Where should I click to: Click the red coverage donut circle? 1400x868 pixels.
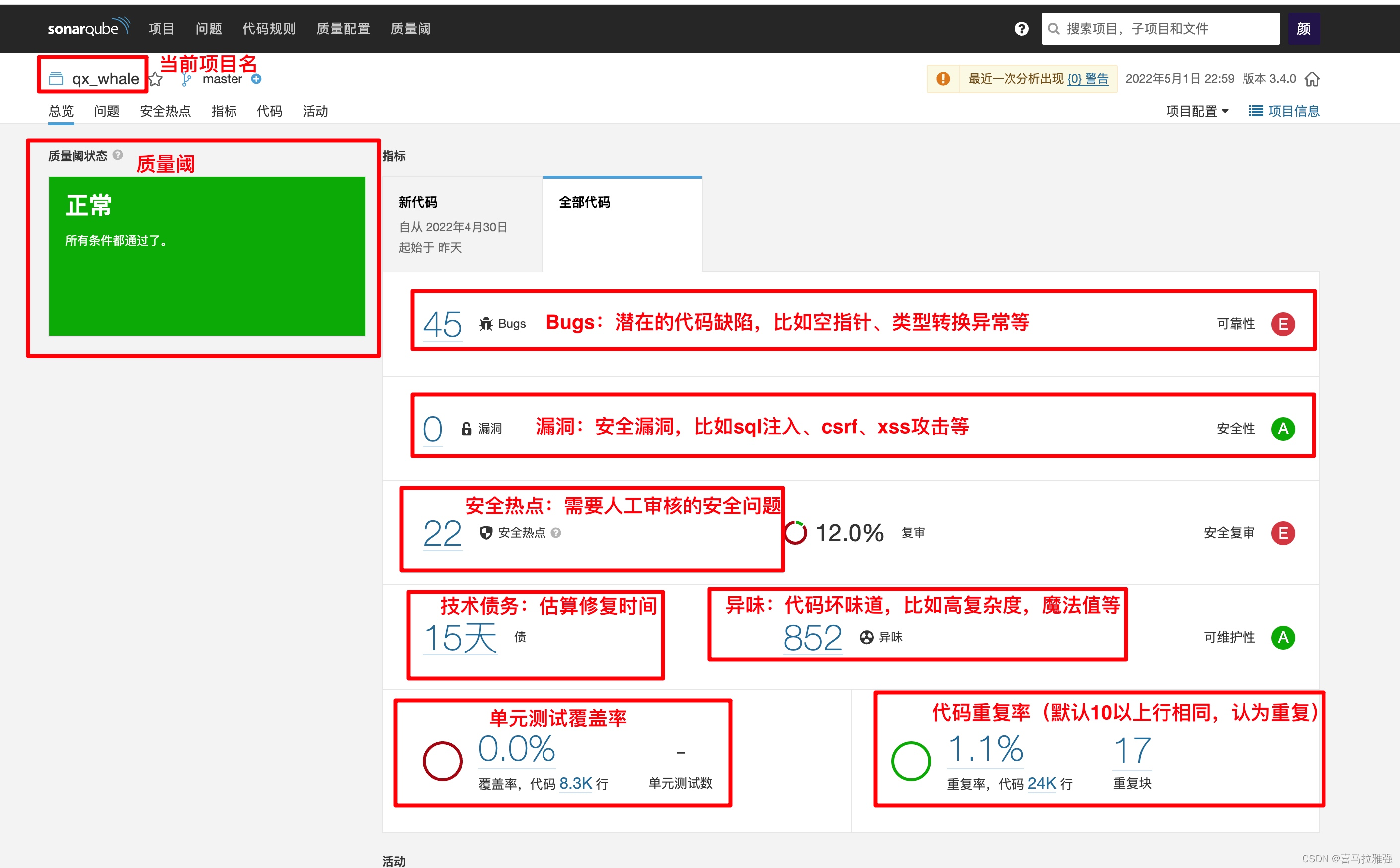click(442, 761)
